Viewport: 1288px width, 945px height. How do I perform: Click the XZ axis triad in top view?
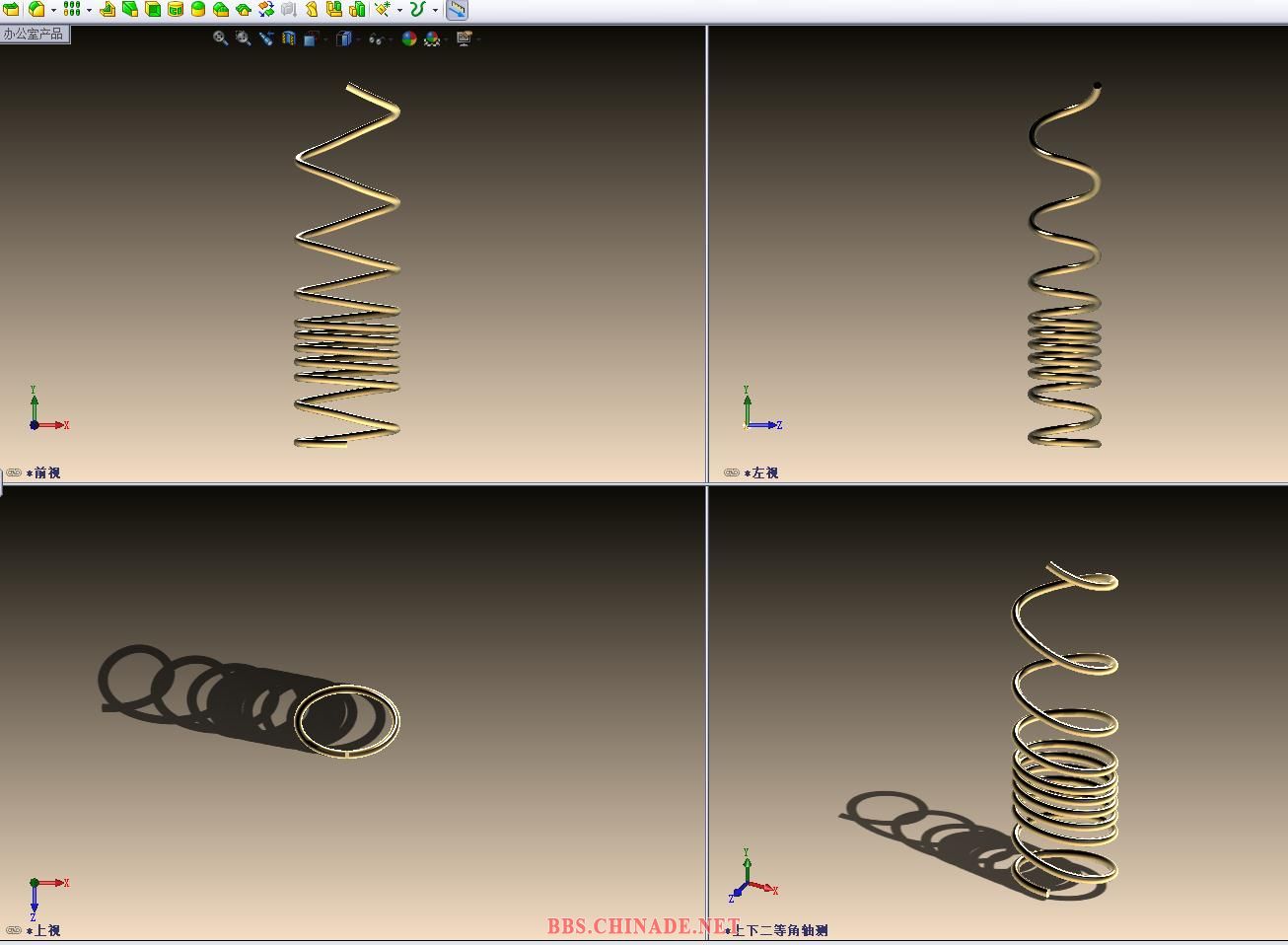[x=47, y=898]
